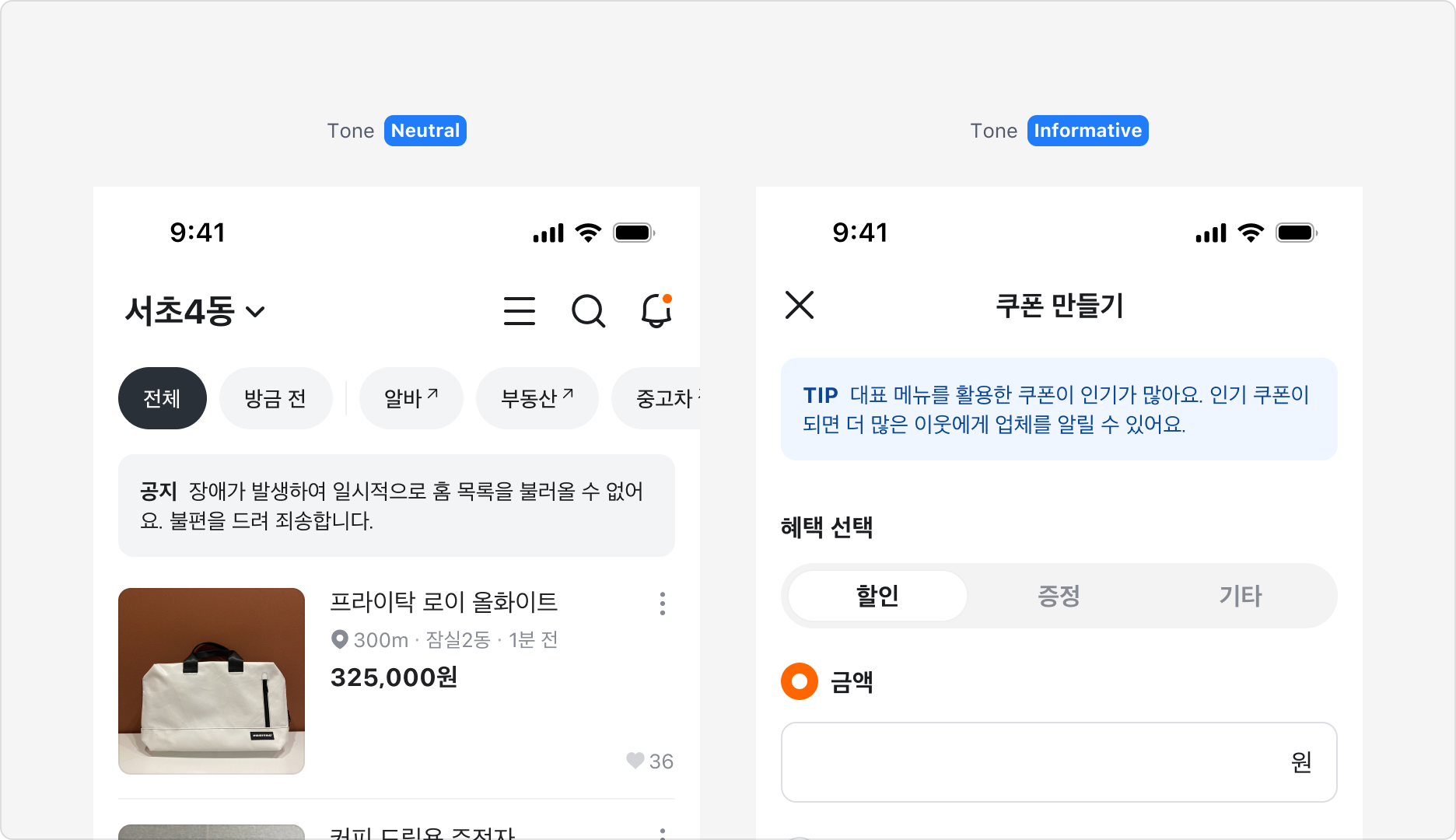Open the 프라이탁 로이 올화이트 listing
Viewport: 1456px width, 840px height.
click(444, 602)
